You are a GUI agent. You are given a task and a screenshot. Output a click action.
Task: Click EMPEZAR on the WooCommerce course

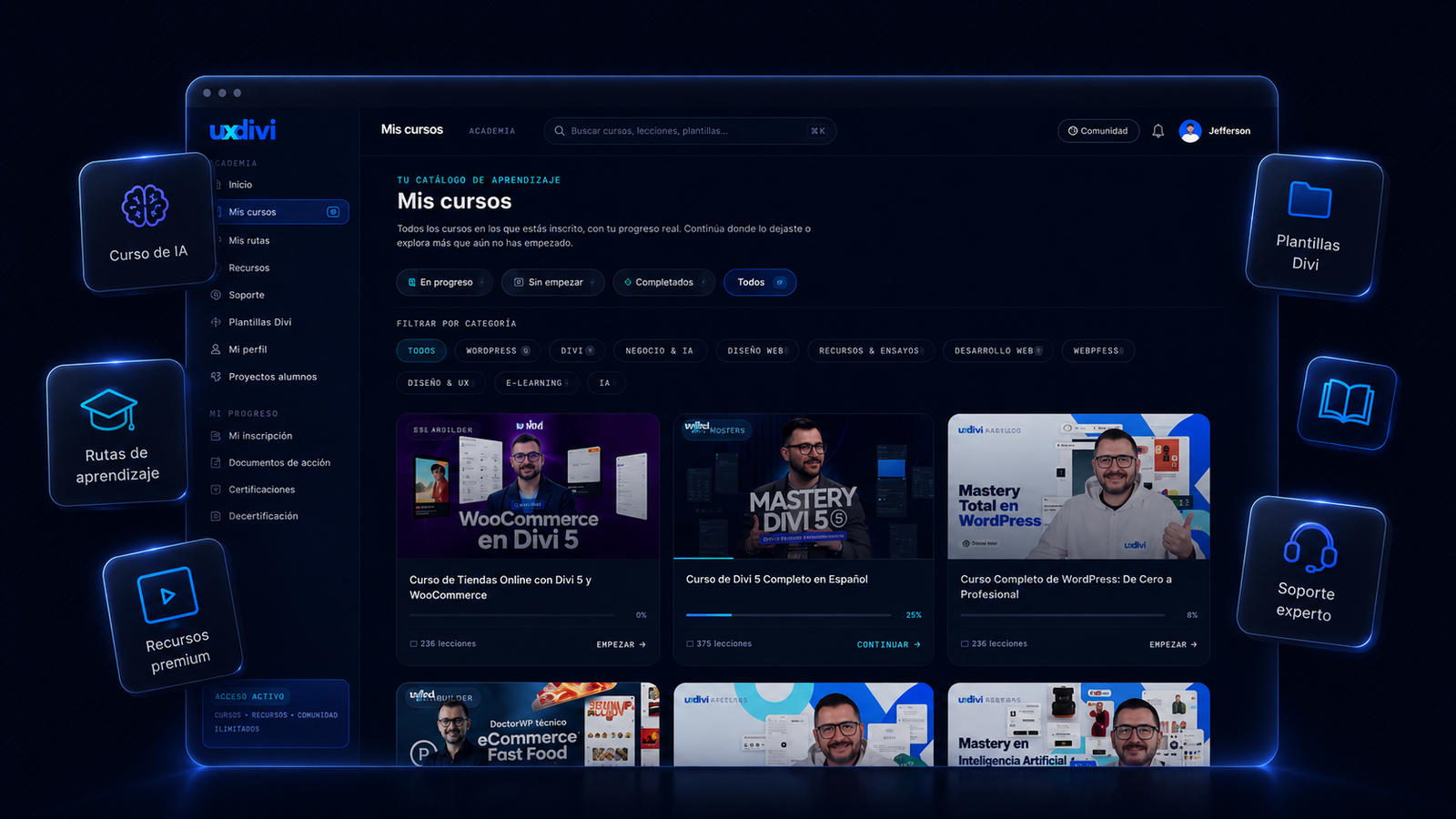[621, 644]
